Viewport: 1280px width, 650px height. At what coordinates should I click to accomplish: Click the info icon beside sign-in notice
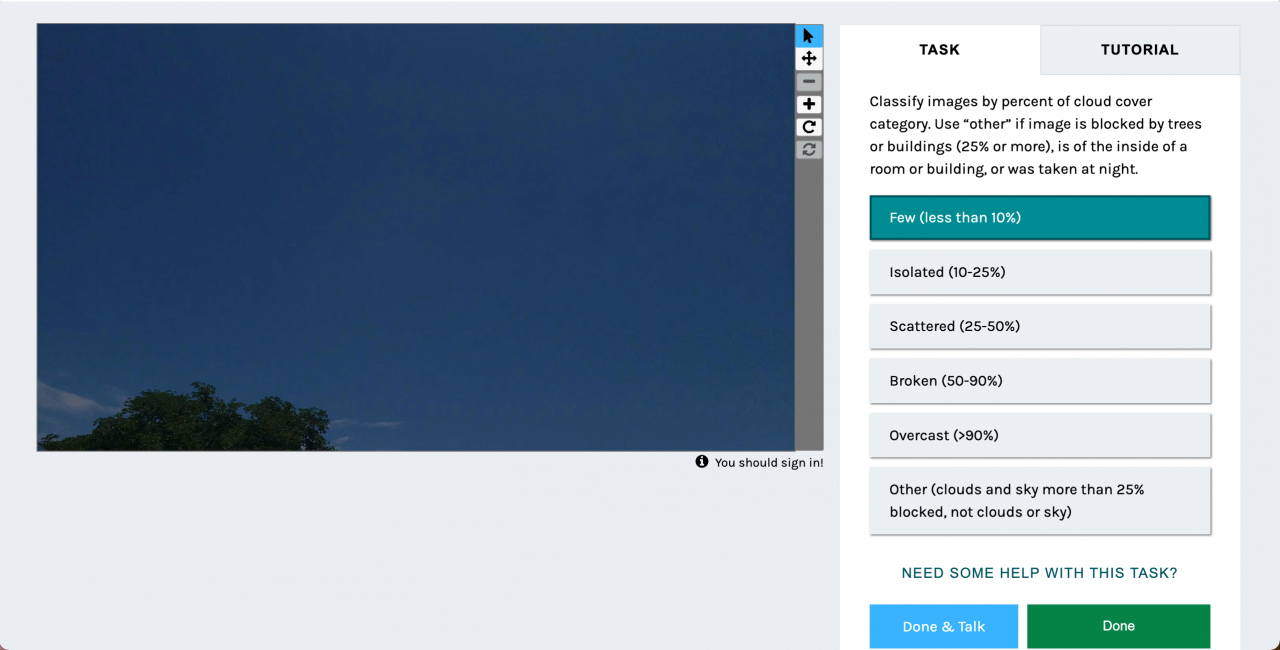[x=702, y=462]
